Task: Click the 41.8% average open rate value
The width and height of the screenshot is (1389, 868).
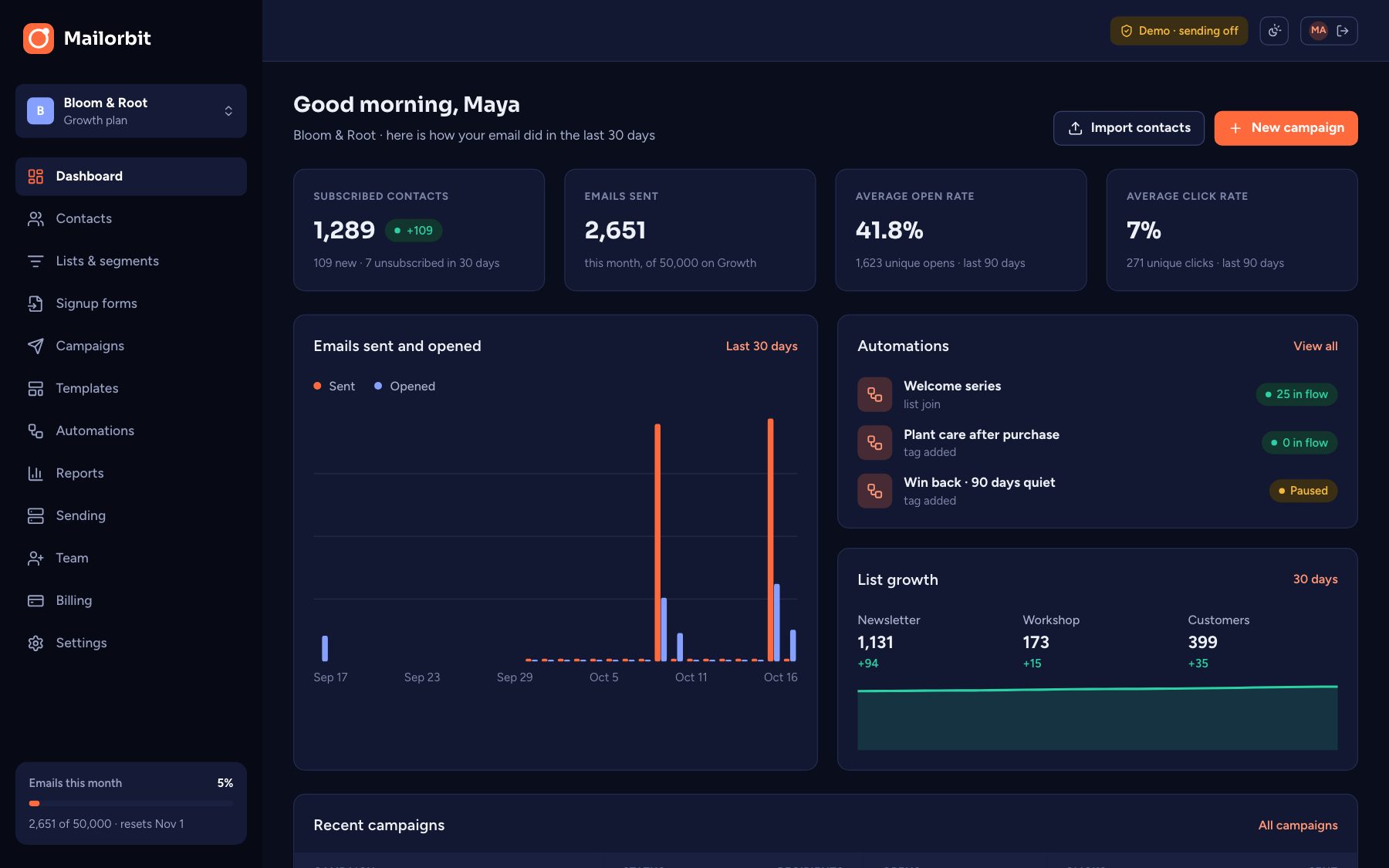Action: coord(889,231)
